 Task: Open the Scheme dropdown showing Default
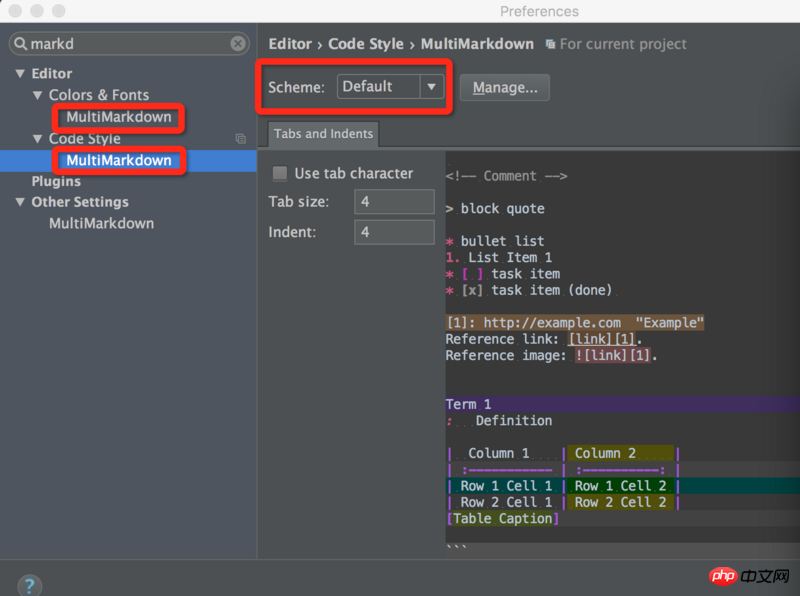click(390, 87)
